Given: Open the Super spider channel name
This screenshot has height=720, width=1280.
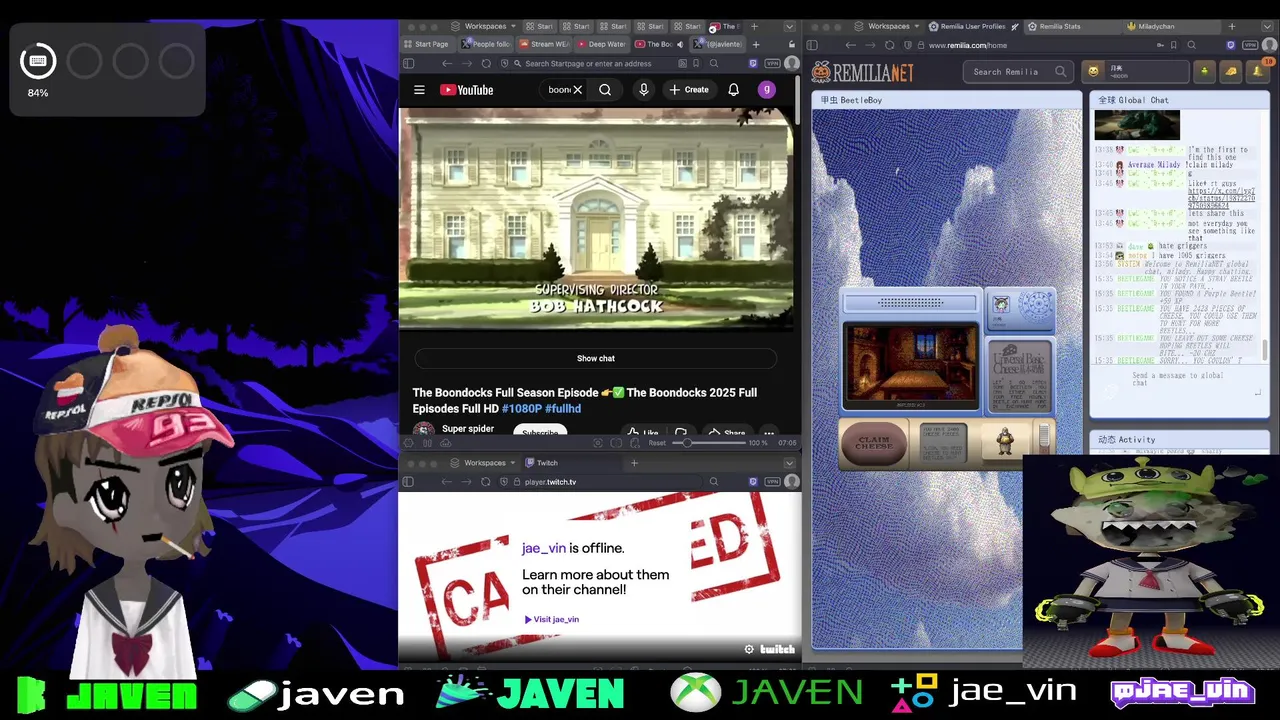Looking at the screenshot, I should pyautogui.click(x=468, y=429).
